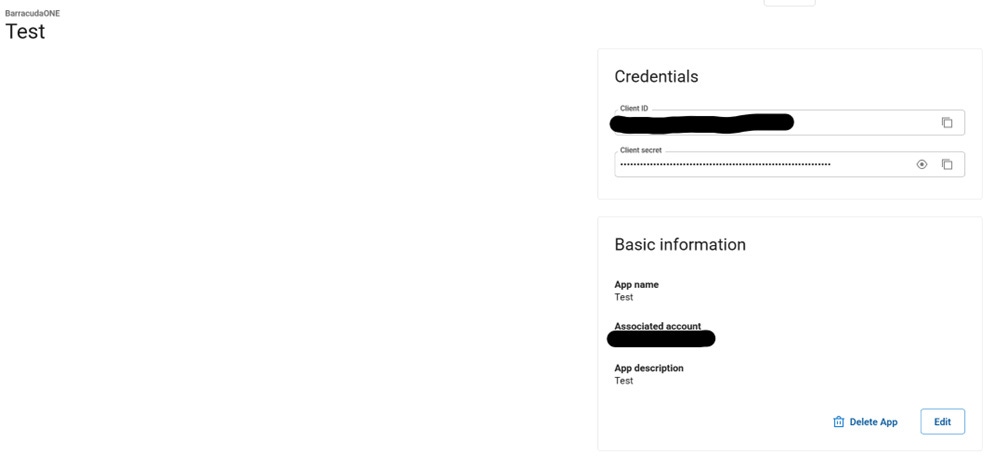Click the redacted associated account value

[661, 339]
